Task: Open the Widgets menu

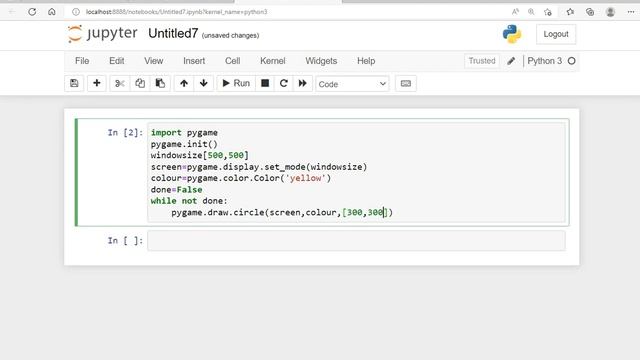Action: [x=321, y=61]
